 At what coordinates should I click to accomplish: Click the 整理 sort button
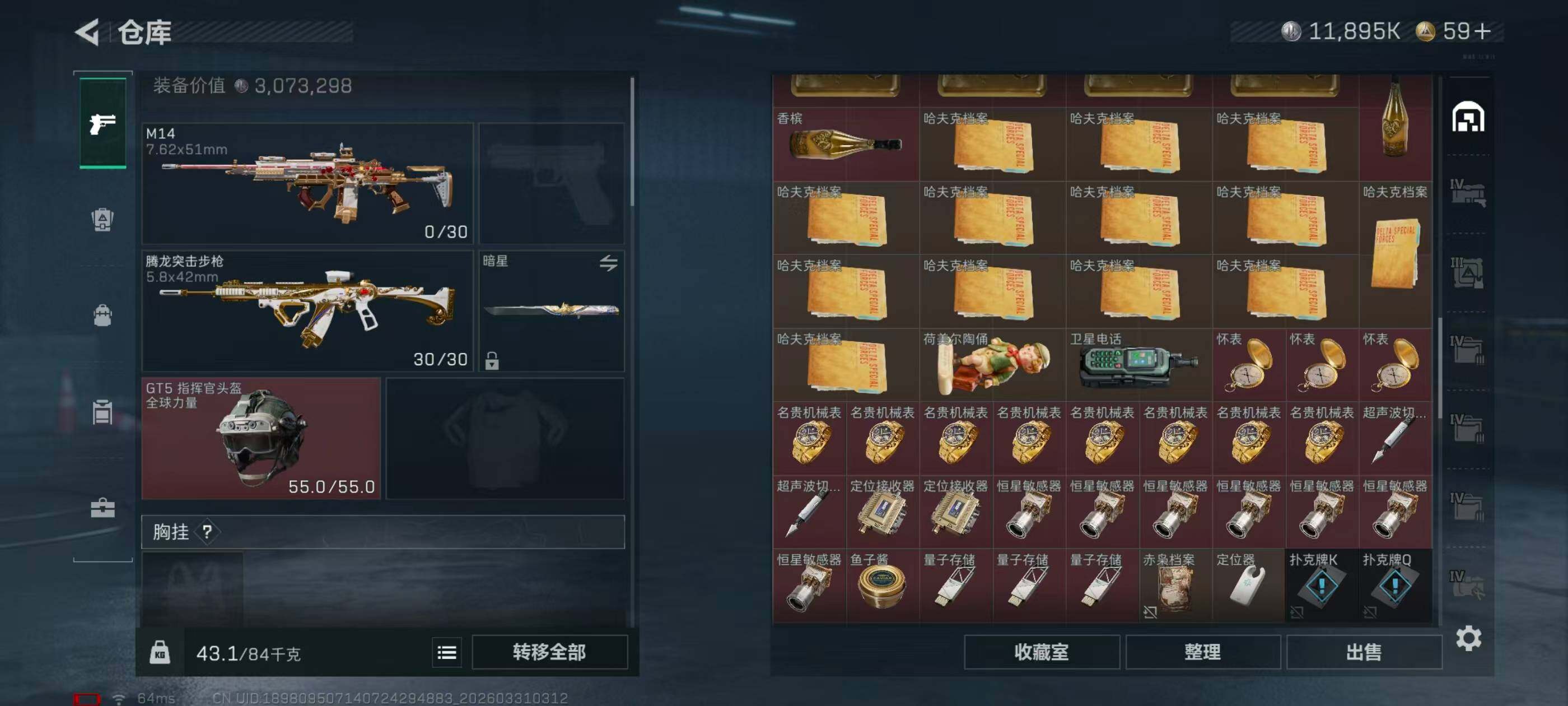(1203, 652)
